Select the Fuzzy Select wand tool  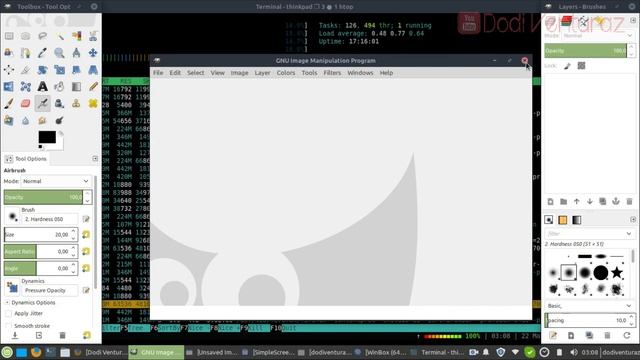click(60, 36)
